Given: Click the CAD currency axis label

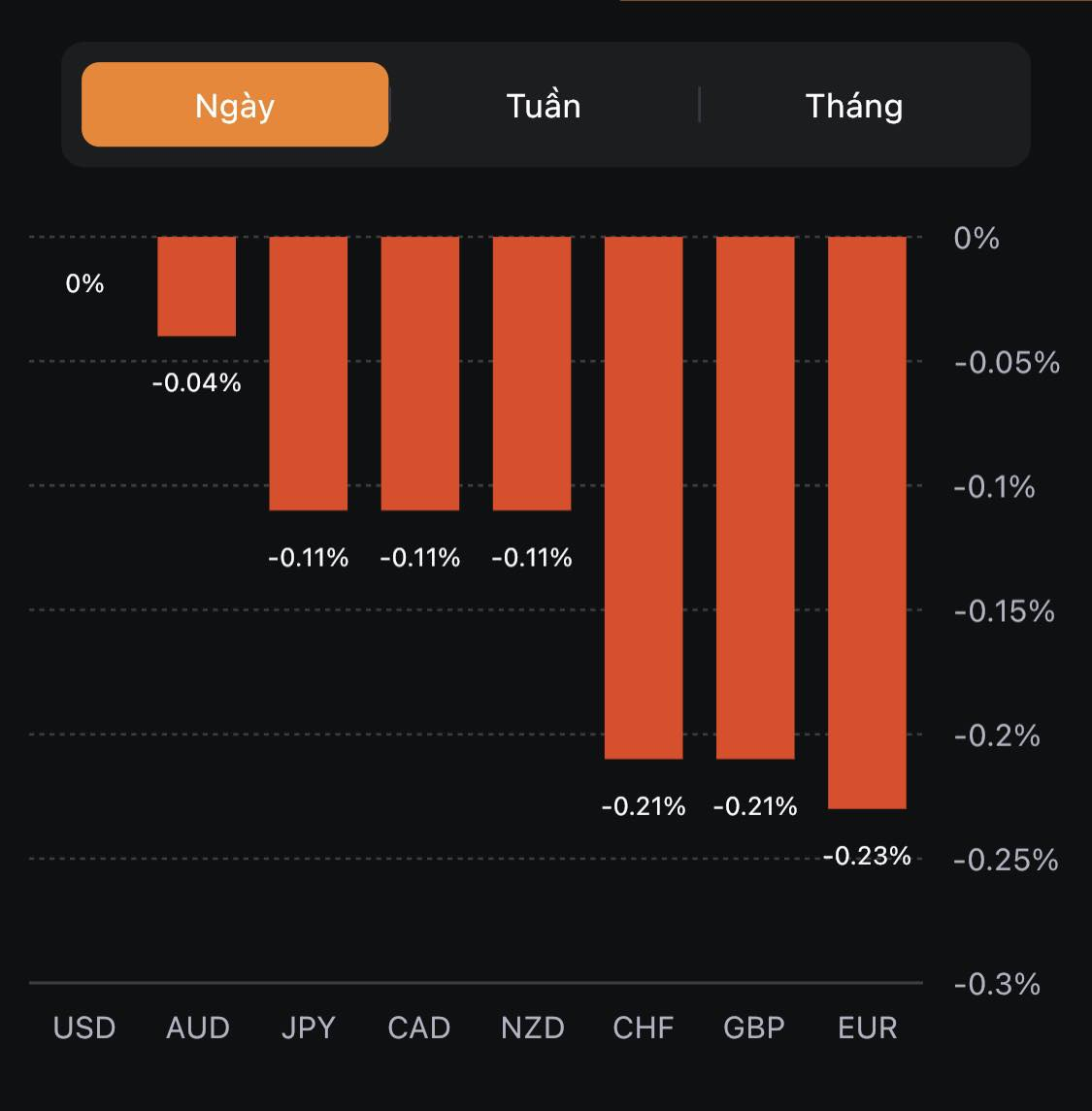Looking at the screenshot, I should pos(419,1028).
